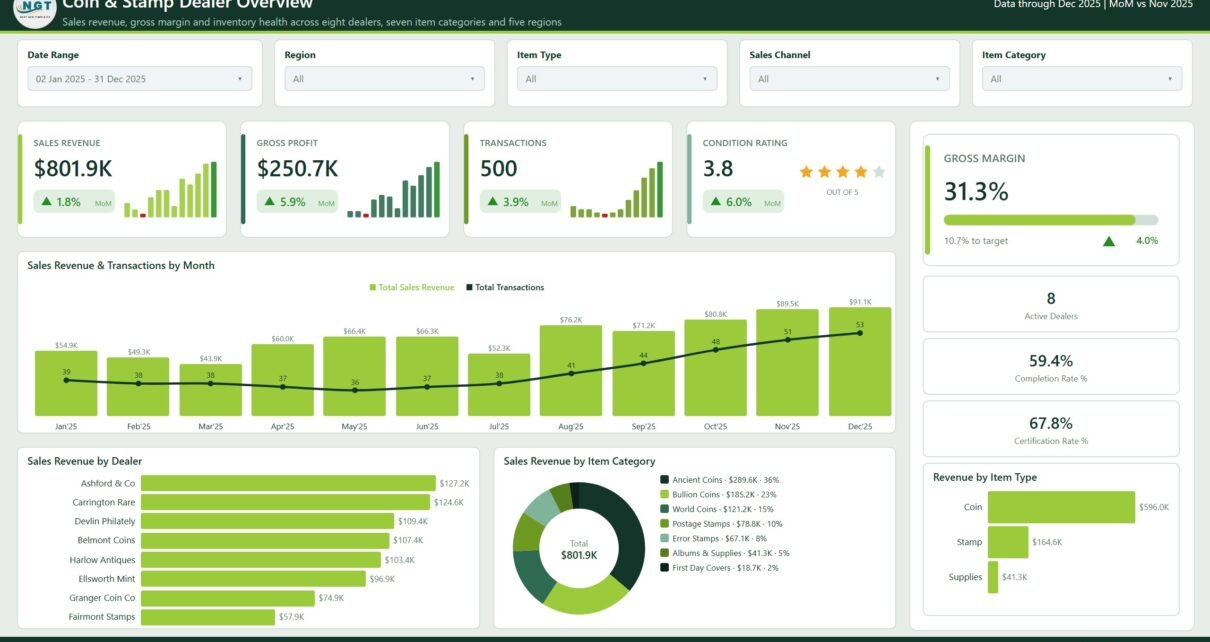Screen dimensions: 1210x642
Task: Click the Sales Revenue green up-arrow indicator
Action: pos(46,202)
